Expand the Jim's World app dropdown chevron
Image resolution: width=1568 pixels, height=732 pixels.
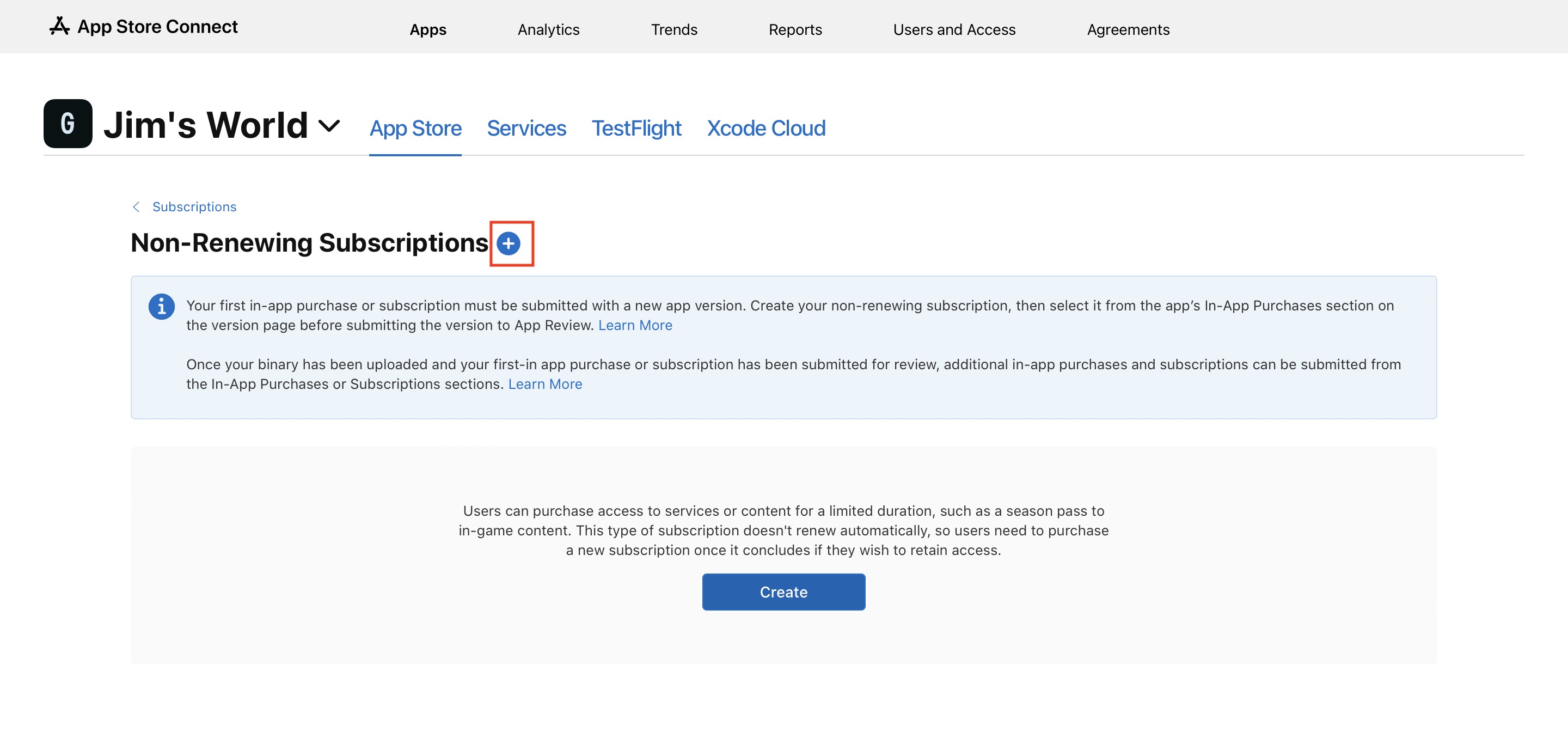pyautogui.click(x=329, y=126)
